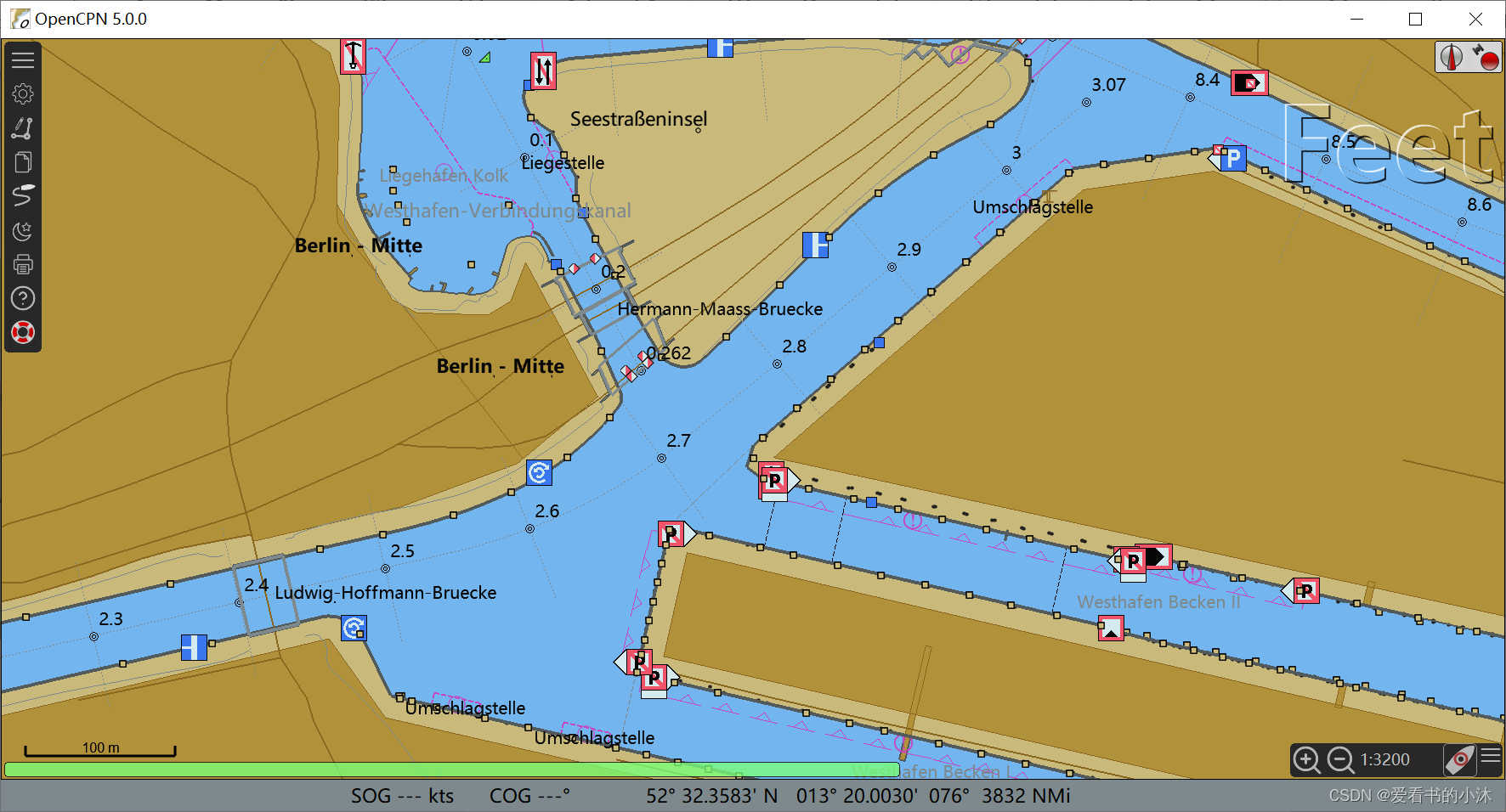Open the canvas options menu near scale

tap(1491, 756)
